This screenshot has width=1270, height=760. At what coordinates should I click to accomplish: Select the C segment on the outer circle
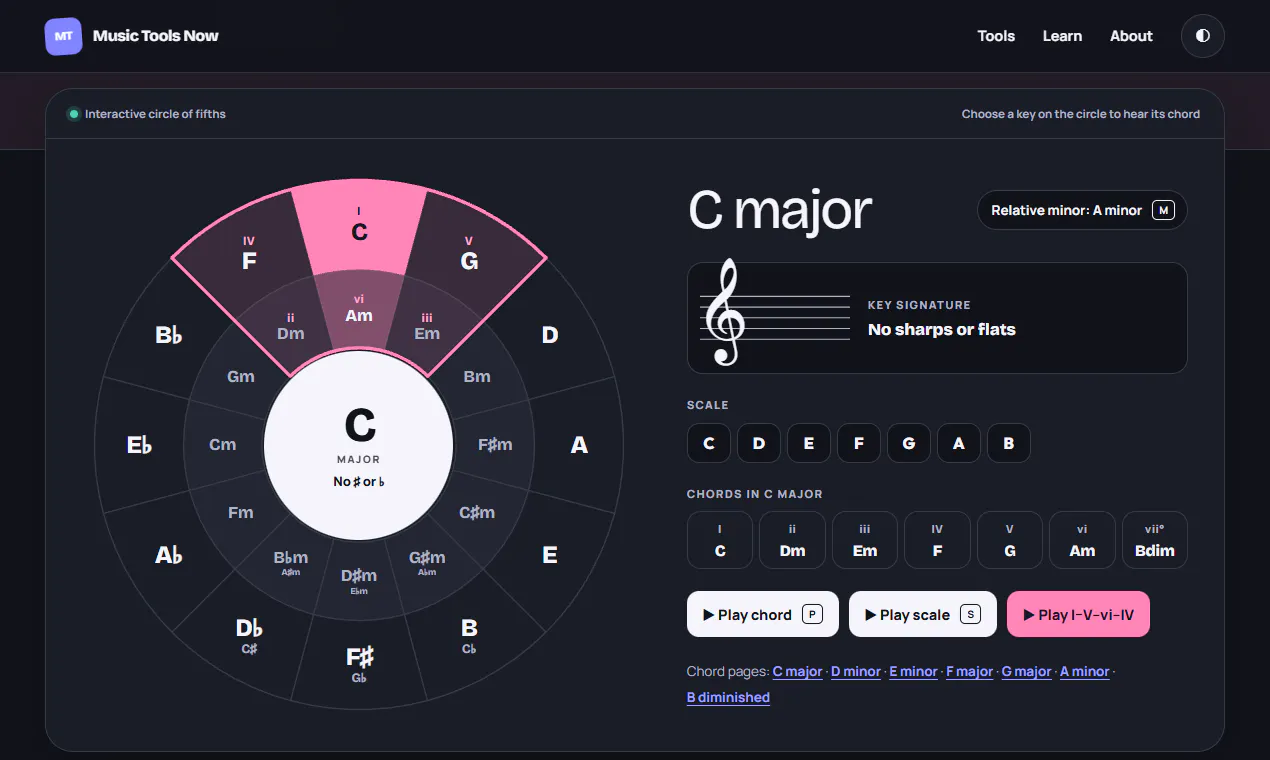[x=359, y=228]
